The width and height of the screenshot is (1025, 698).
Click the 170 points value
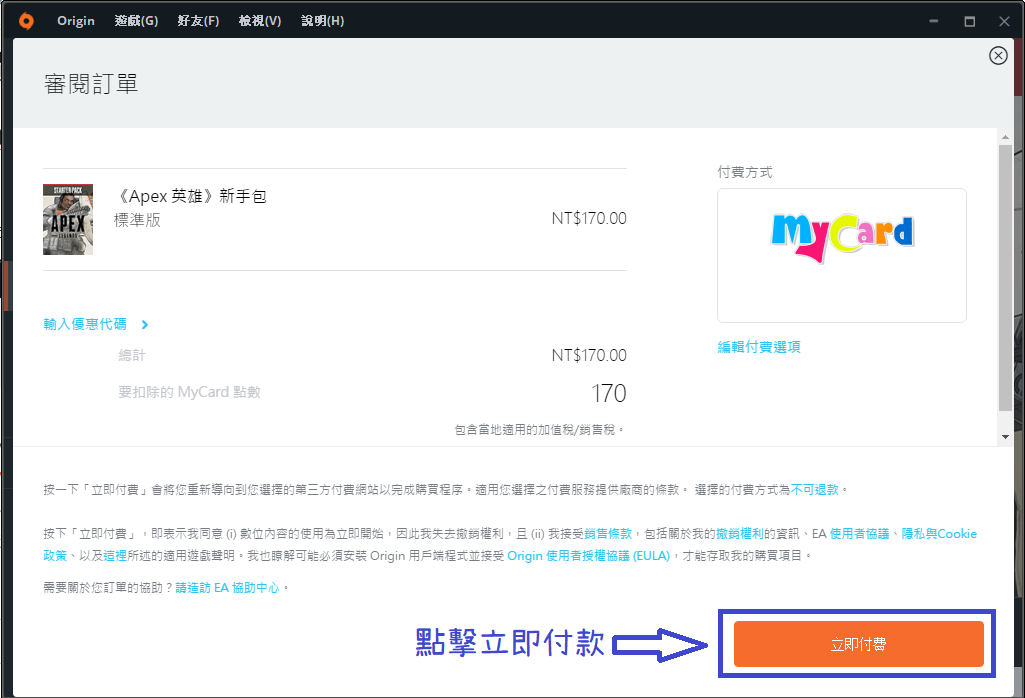pyautogui.click(x=609, y=393)
